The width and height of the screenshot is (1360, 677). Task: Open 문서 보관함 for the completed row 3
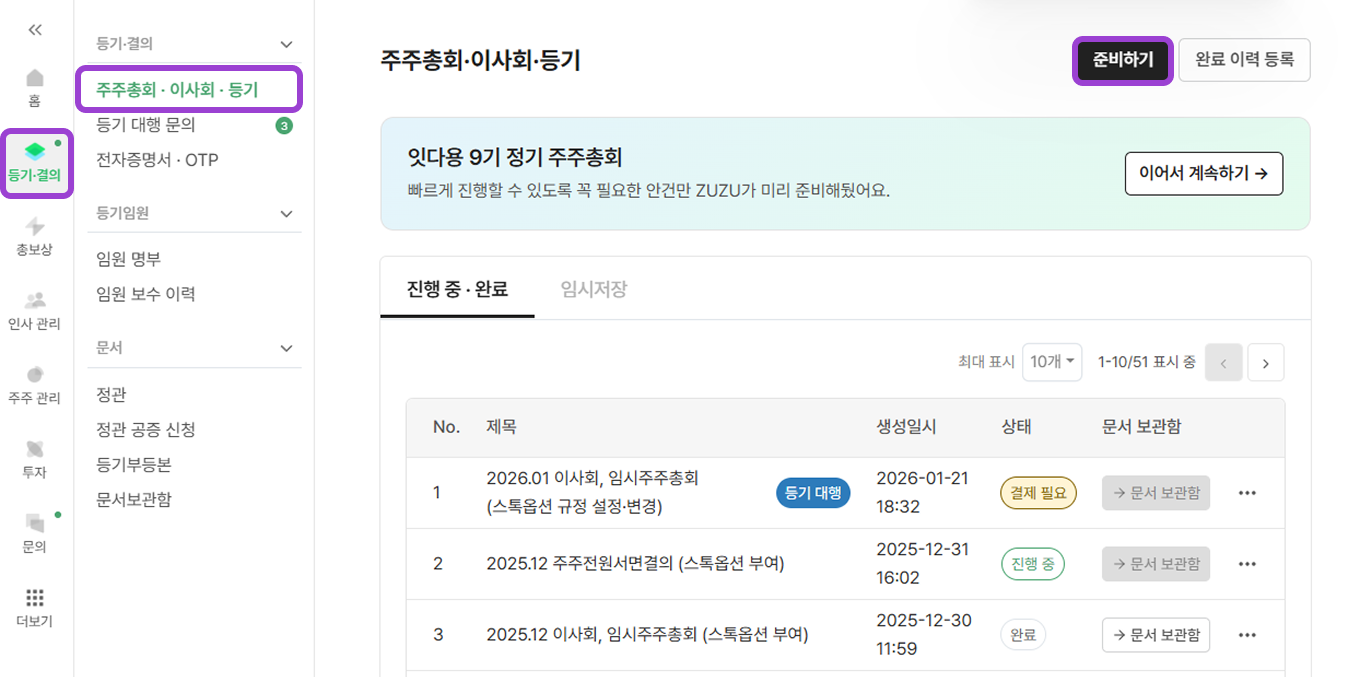pyautogui.click(x=1156, y=634)
